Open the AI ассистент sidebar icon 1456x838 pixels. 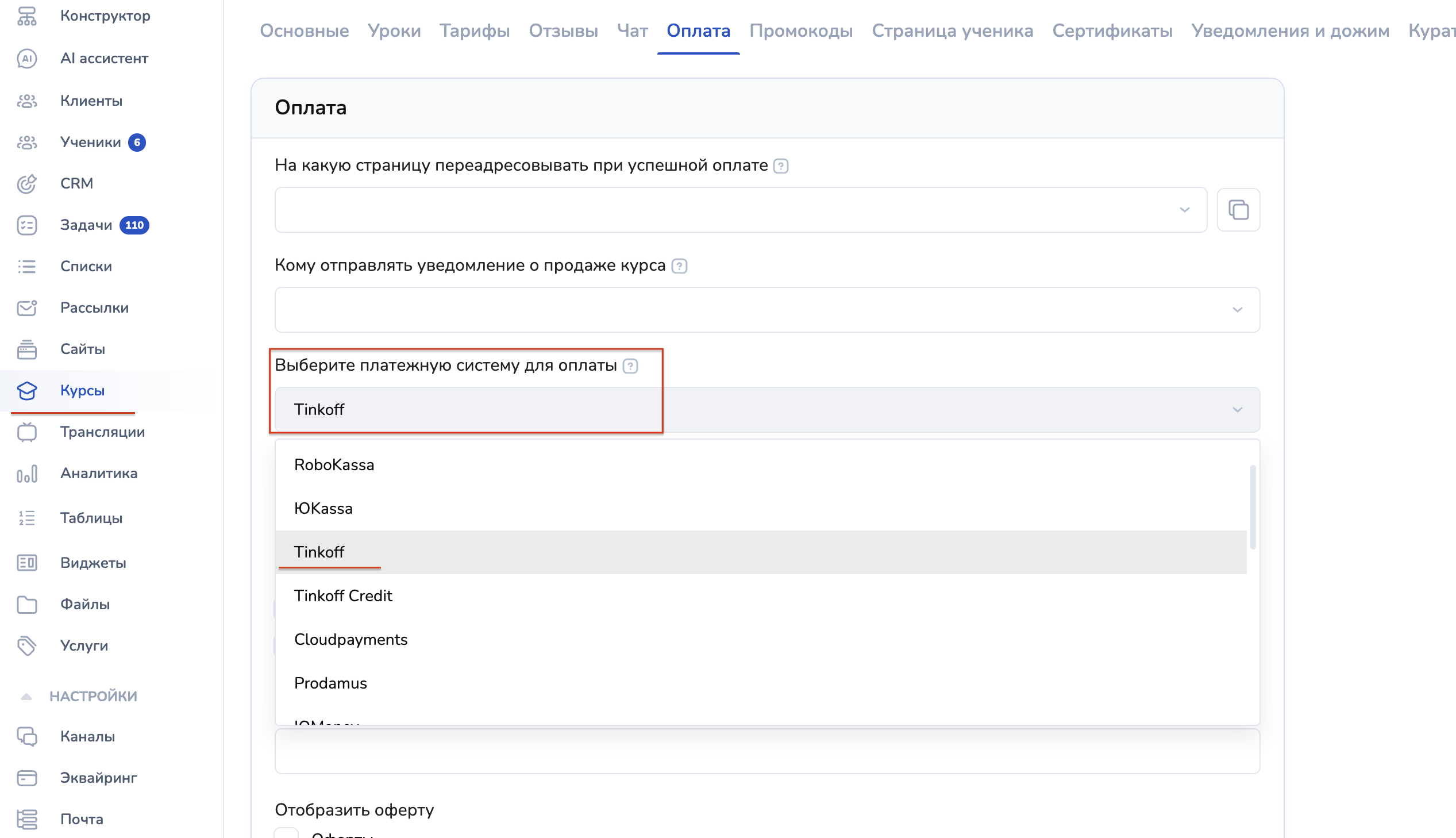pyautogui.click(x=27, y=59)
